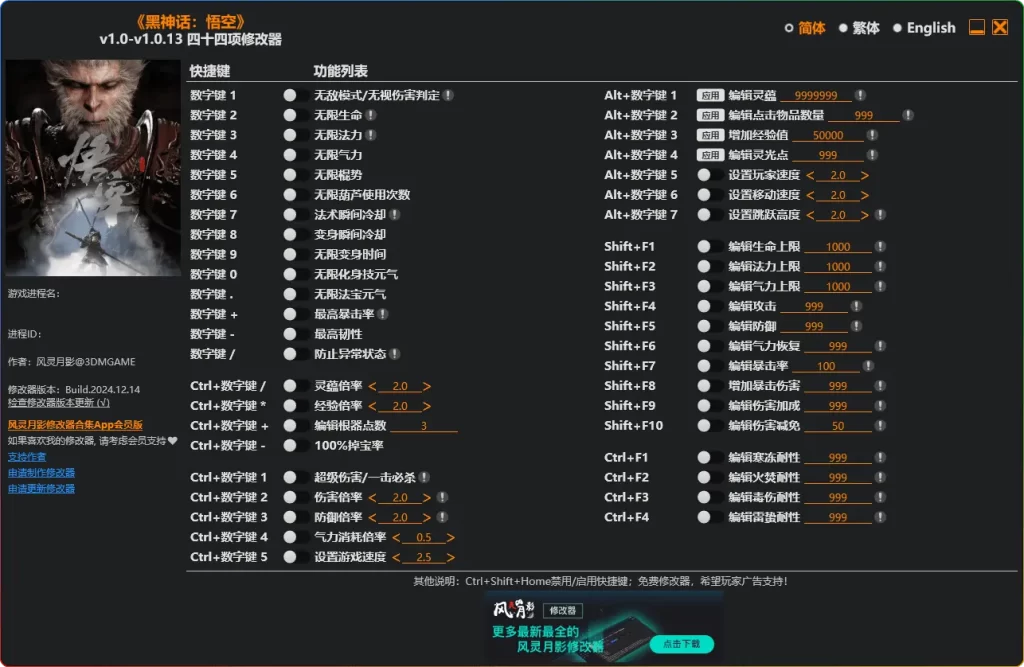1024x667 pixels.
Task: Click 检查修改器版本更新 link
Action: pos(58,403)
